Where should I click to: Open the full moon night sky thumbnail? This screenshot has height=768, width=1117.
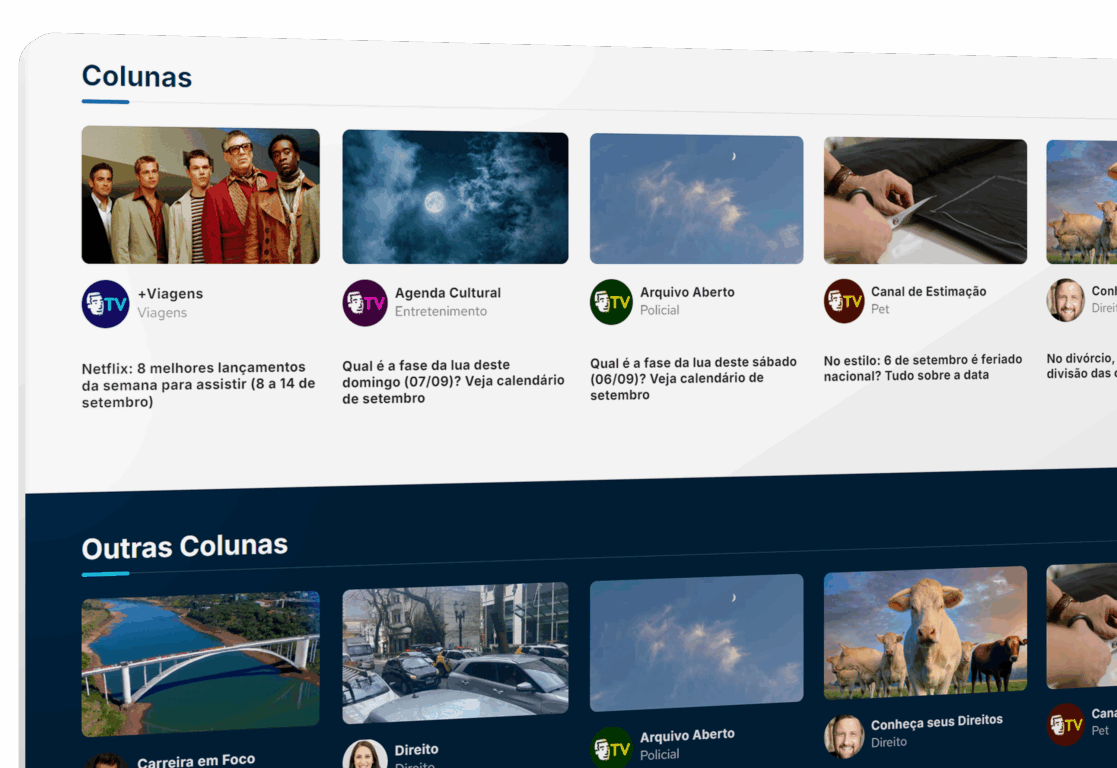point(455,197)
